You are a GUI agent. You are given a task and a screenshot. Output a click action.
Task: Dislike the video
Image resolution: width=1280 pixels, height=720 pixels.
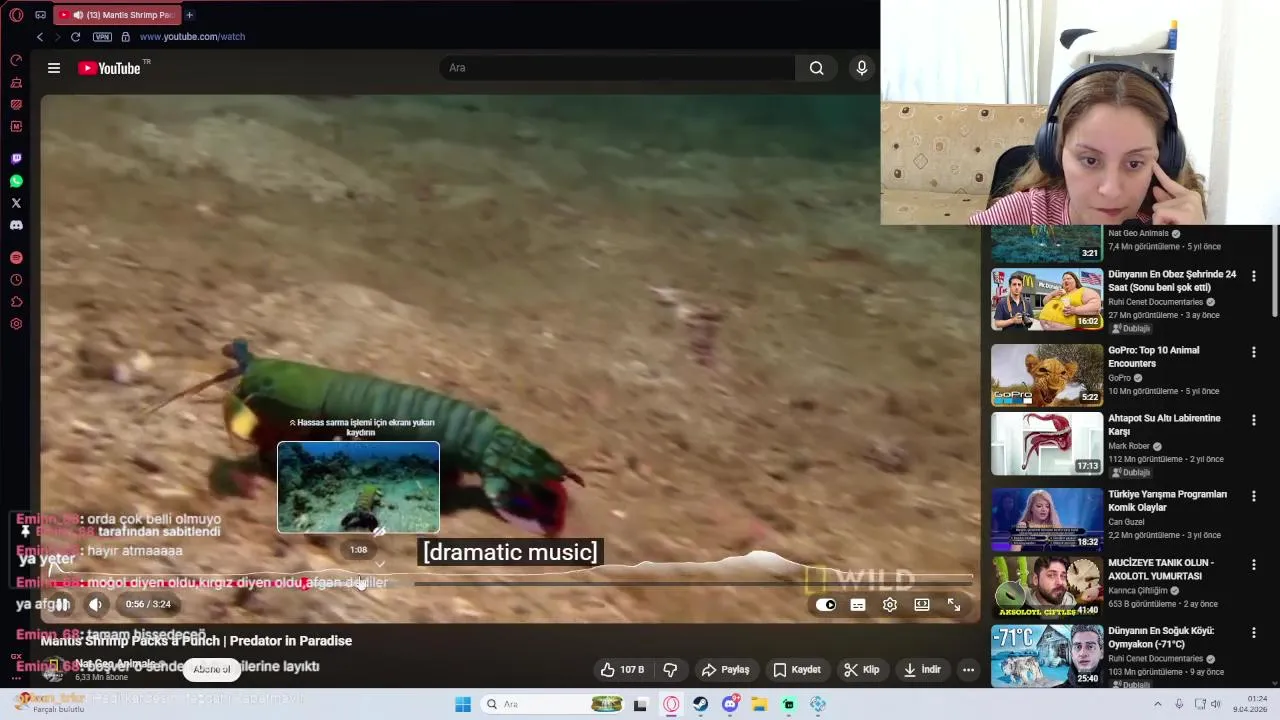[x=671, y=670]
